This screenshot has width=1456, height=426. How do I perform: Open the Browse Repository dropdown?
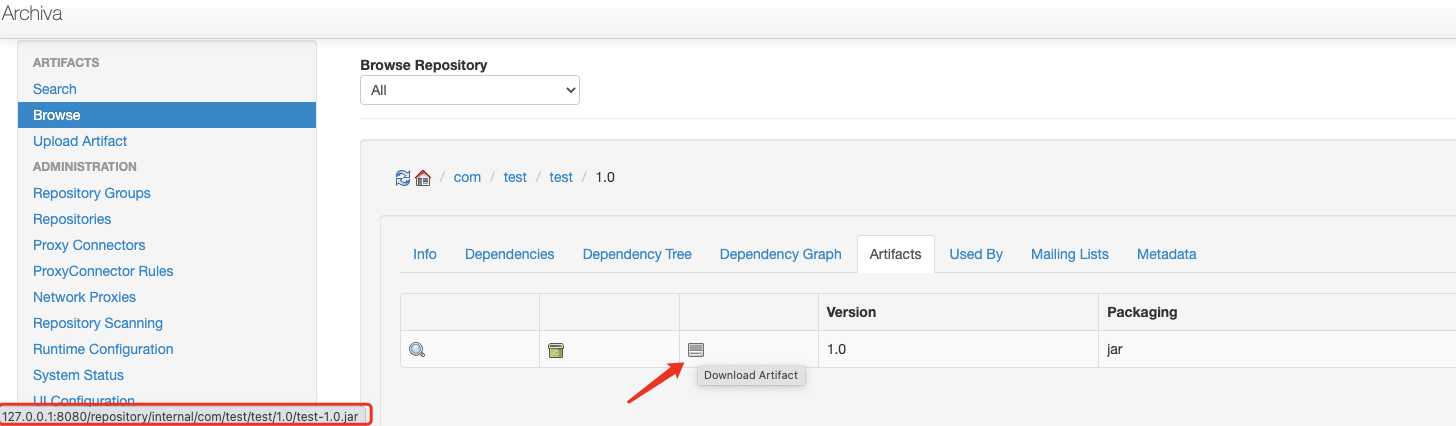pos(470,90)
